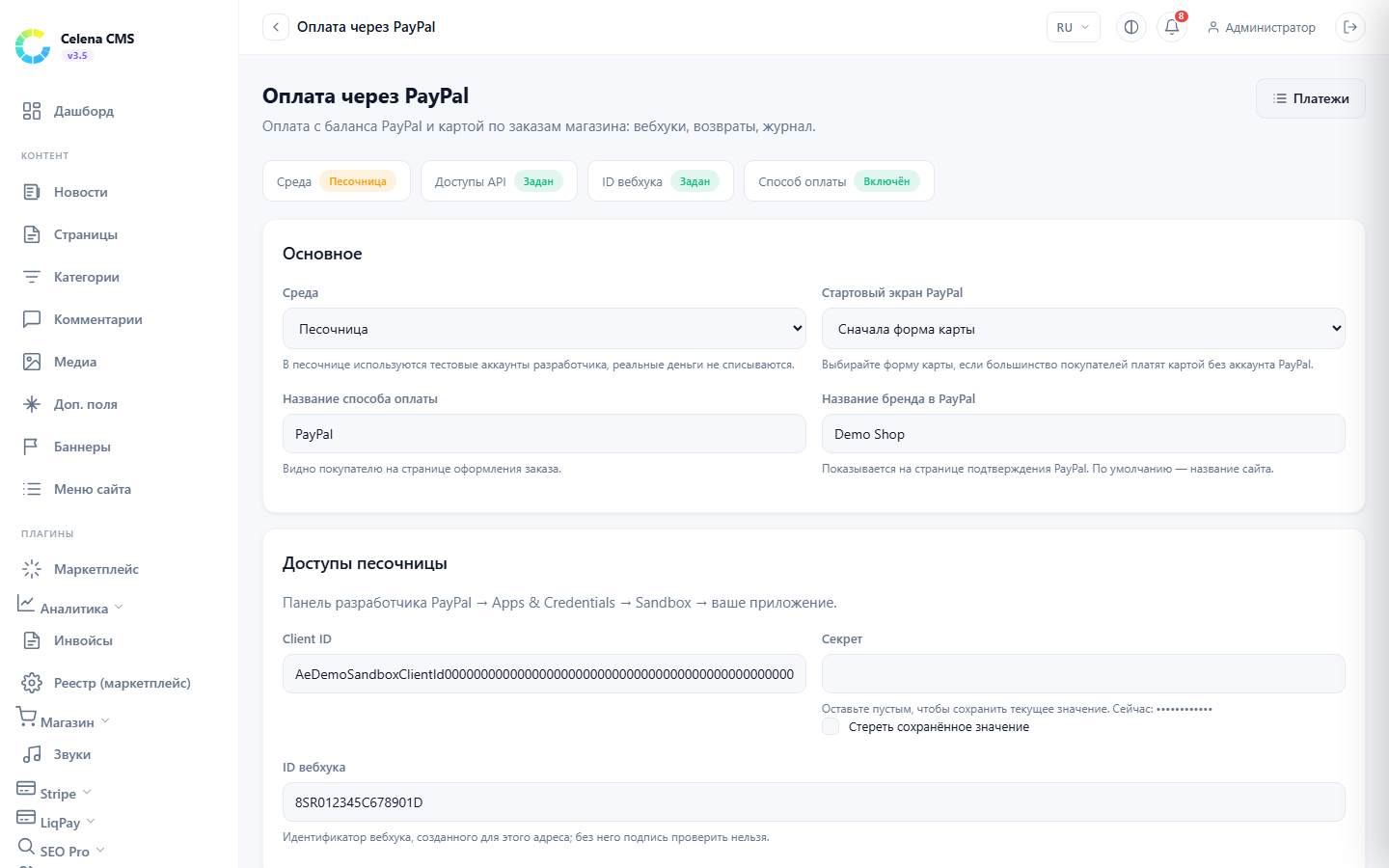Click the Stripe card icon
Screen dimensions: 1389x868
[26, 788]
